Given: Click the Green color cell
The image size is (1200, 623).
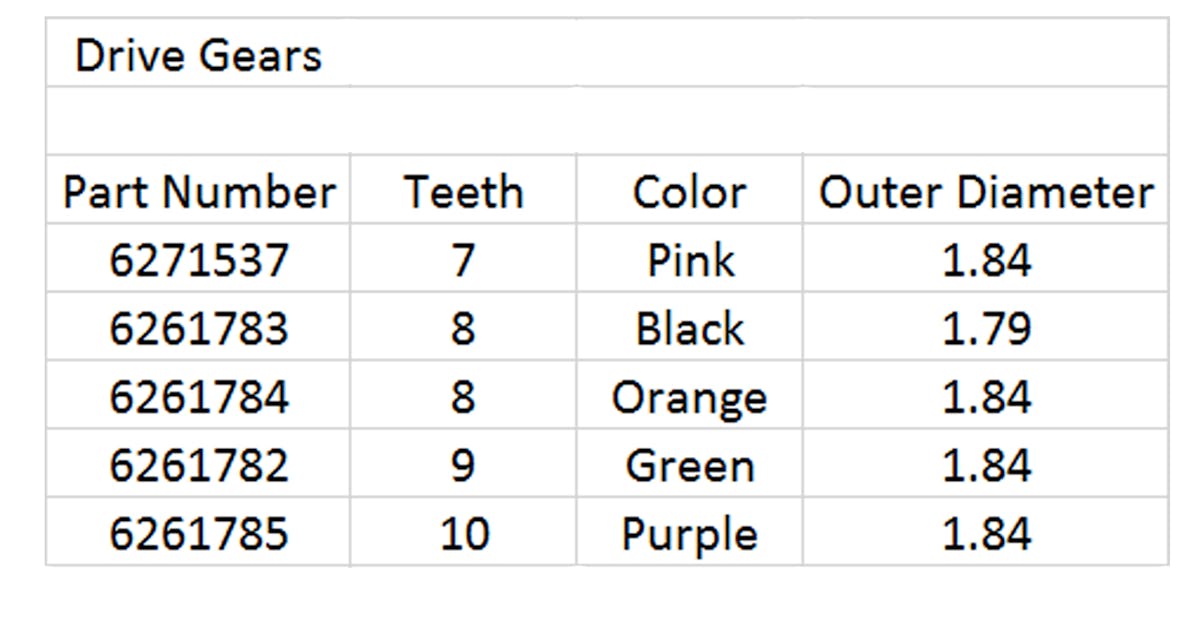Looking at the screenshot, I should pos(689,465).
